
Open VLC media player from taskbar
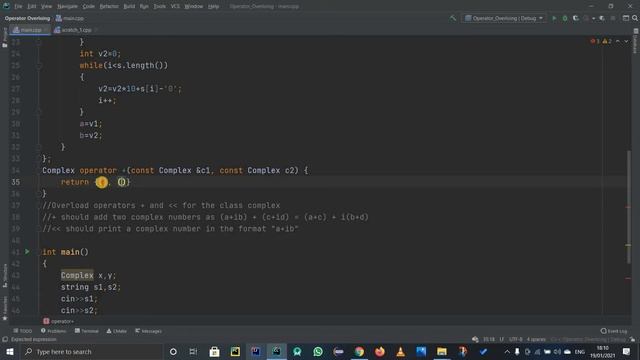pyautogui.click(x=400, y=351)
